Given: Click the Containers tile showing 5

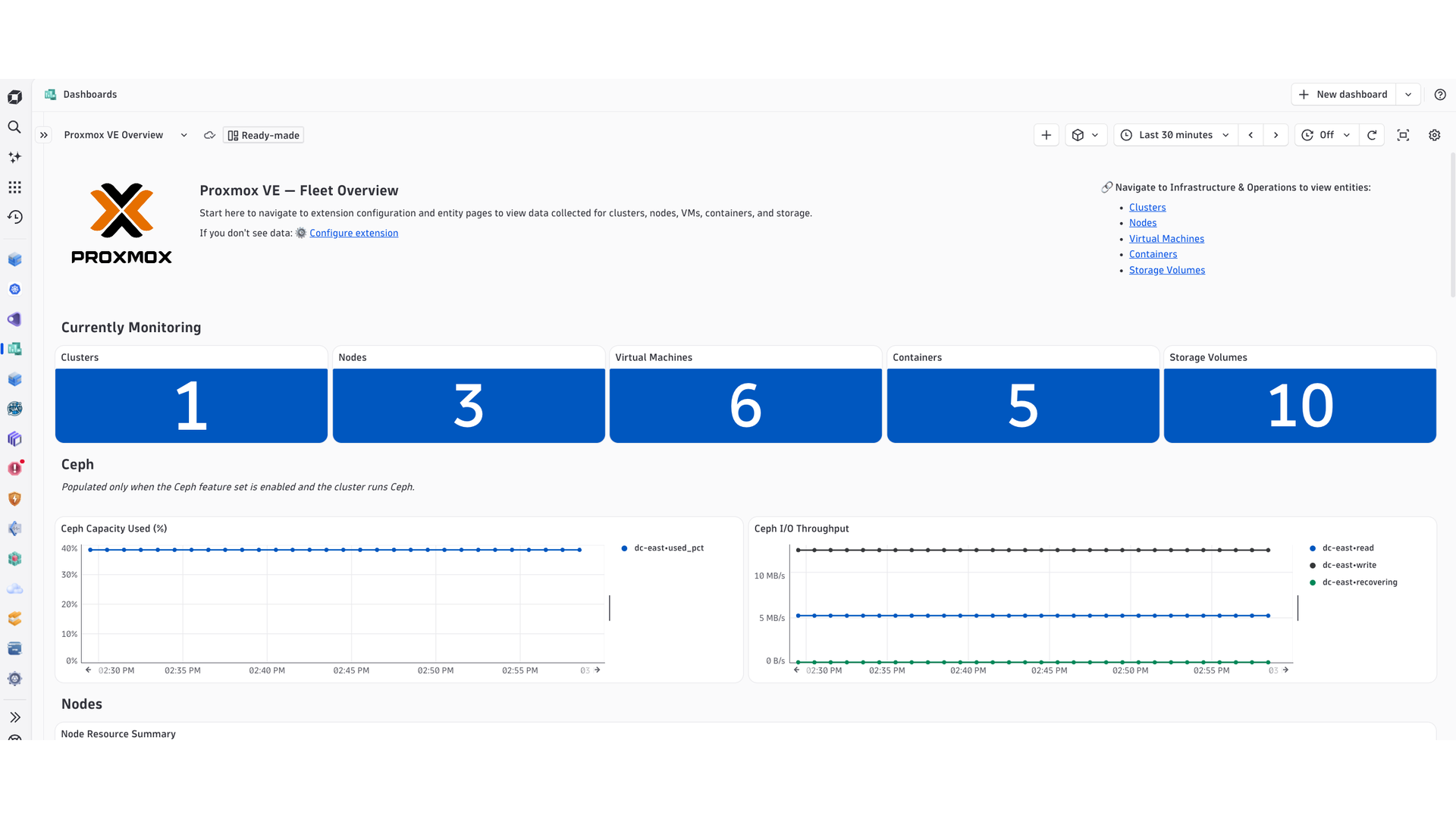Looking at the screenshot, I should click(x=1023, y=406).
